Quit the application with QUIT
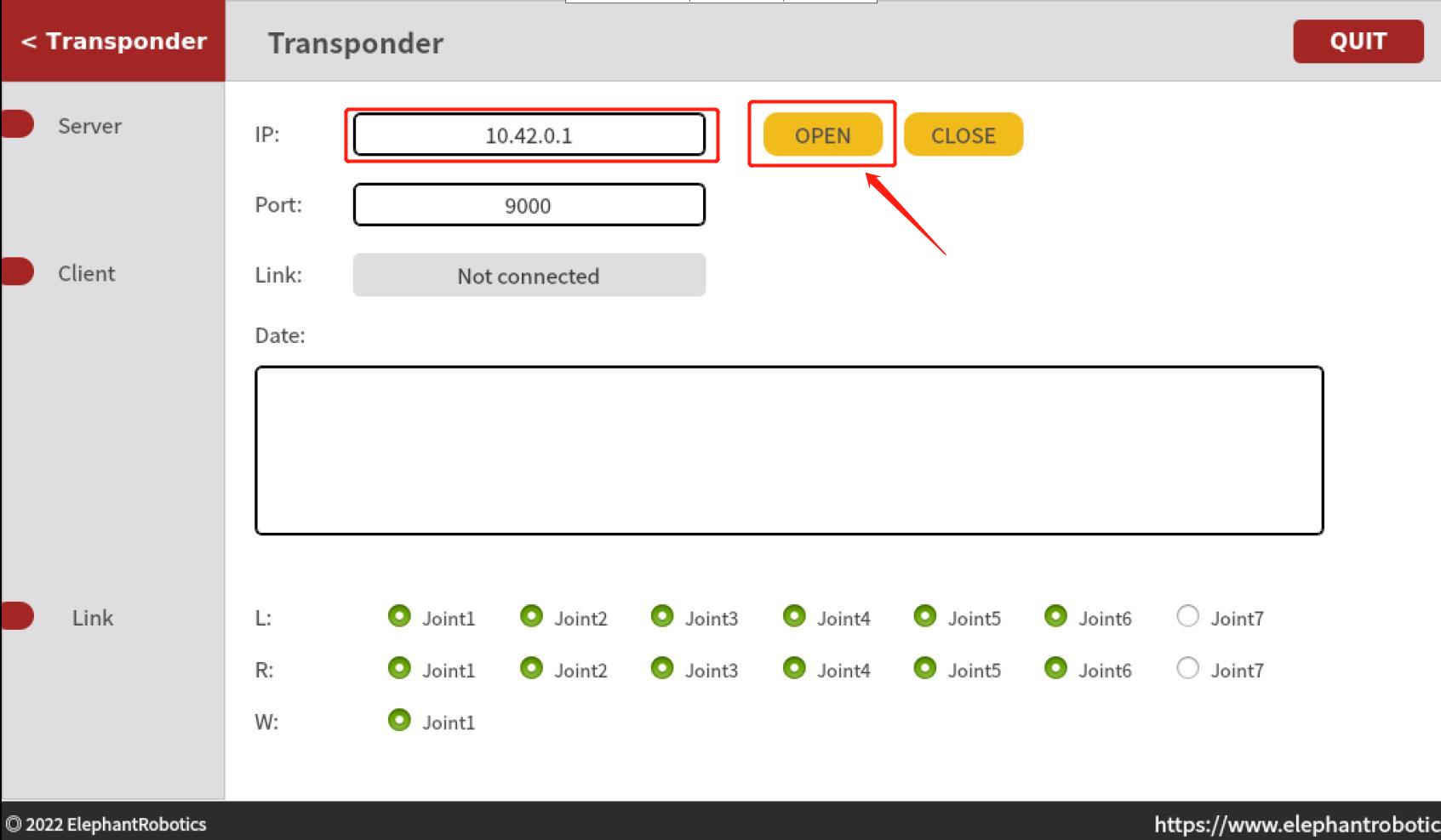The width and height of the screenshot is (1441, 840). coord(1358,42)
